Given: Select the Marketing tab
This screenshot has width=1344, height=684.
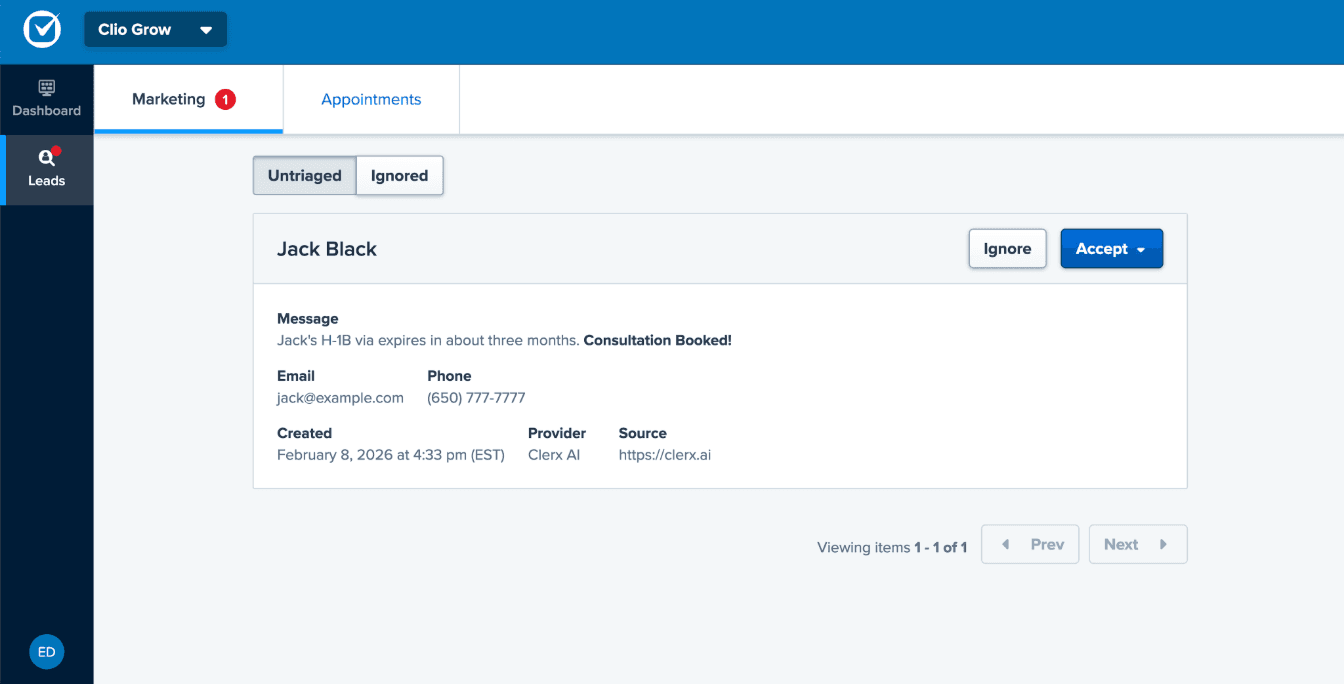Looking at the screenshot, I should [x=168, y=99].
